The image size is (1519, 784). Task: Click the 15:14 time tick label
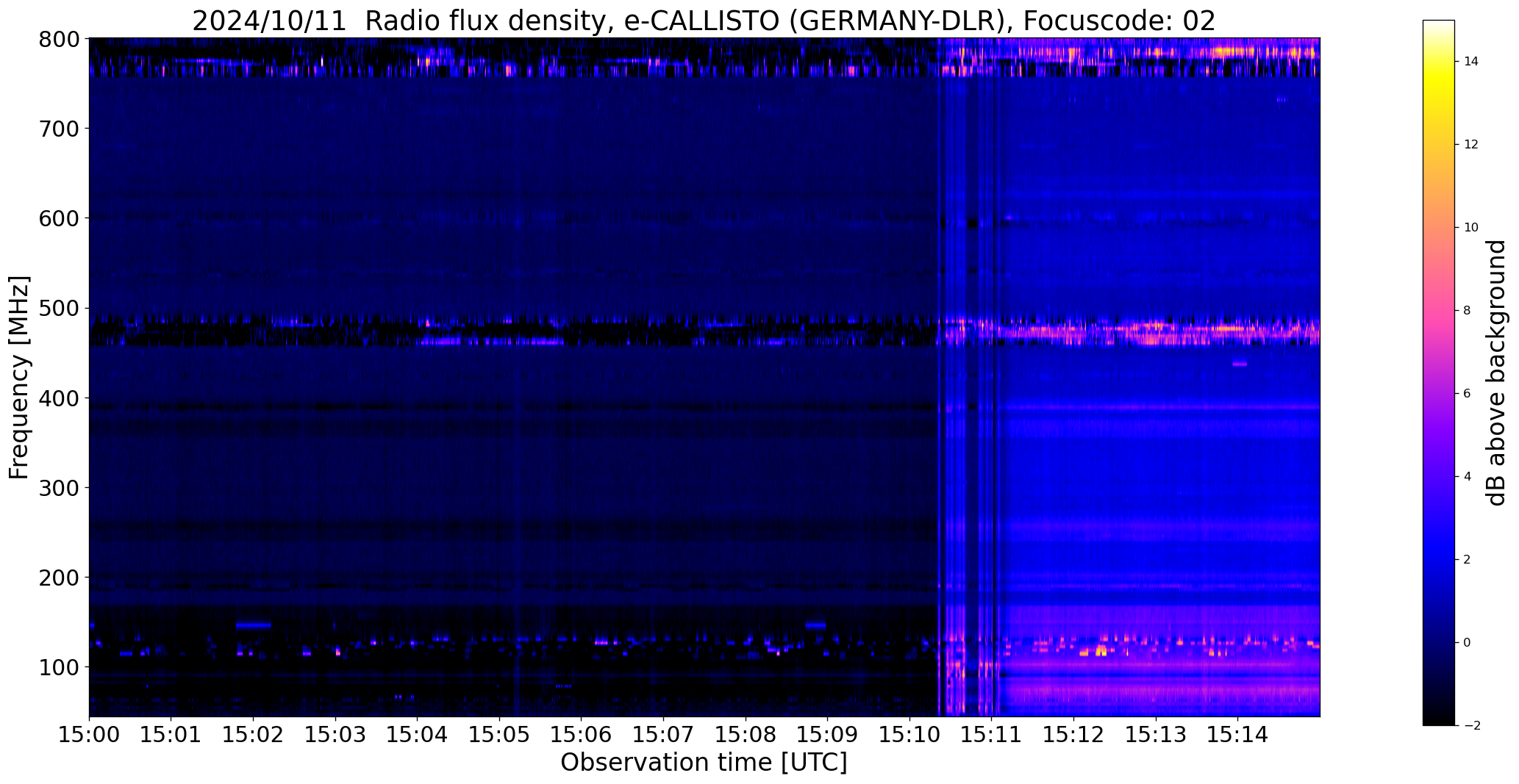[1238, 735]
